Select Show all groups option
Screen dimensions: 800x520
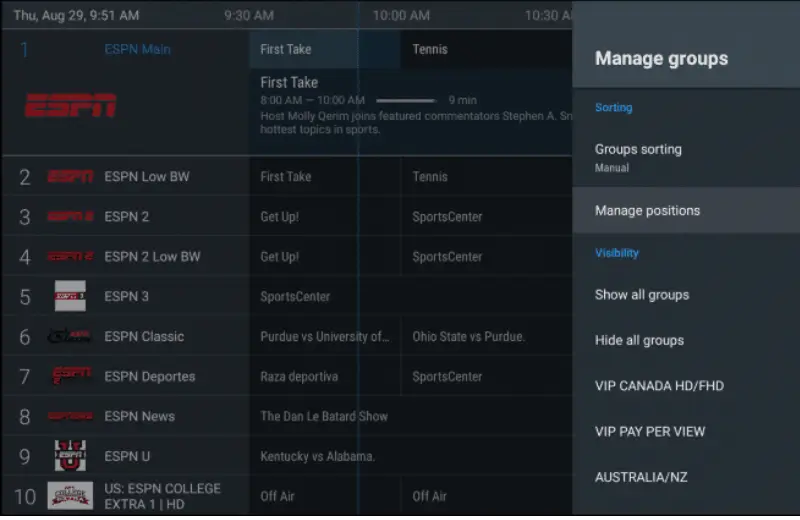tap(642, 295)
